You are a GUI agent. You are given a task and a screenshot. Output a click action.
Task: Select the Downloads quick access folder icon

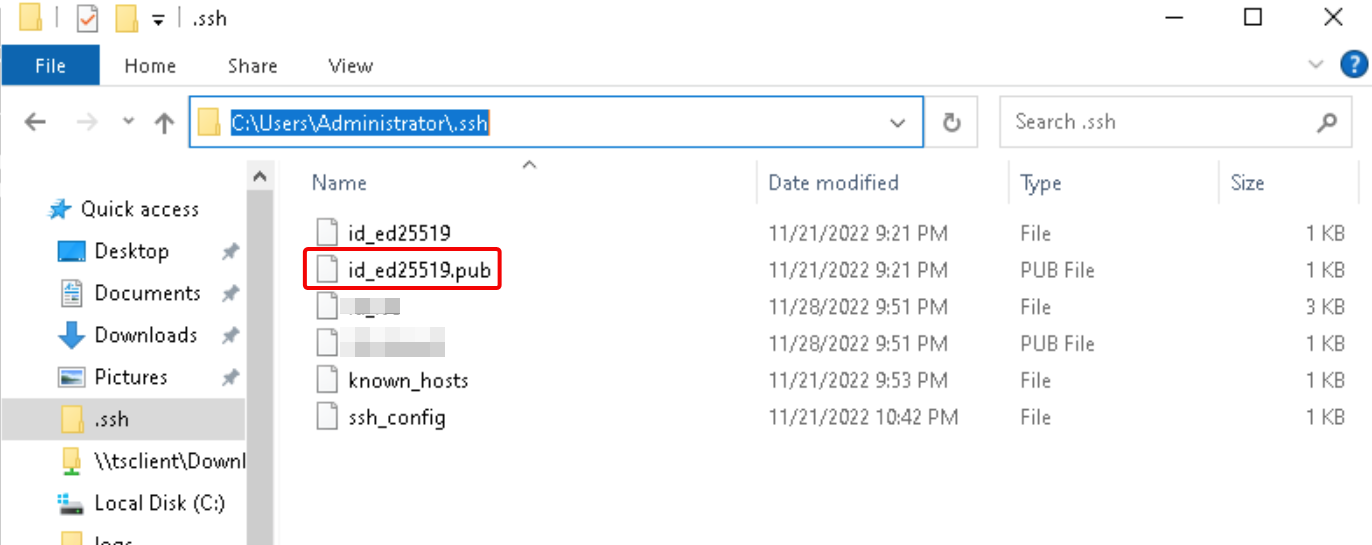pos(71,335)
